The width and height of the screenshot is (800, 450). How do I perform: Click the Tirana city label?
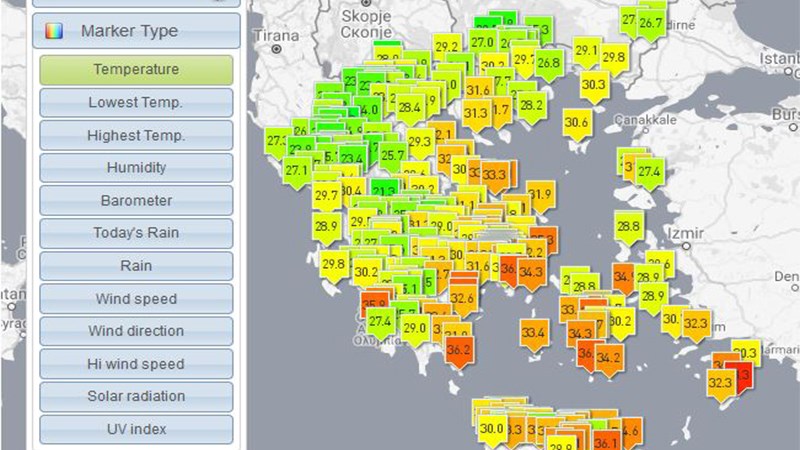[x=276, y=36]
